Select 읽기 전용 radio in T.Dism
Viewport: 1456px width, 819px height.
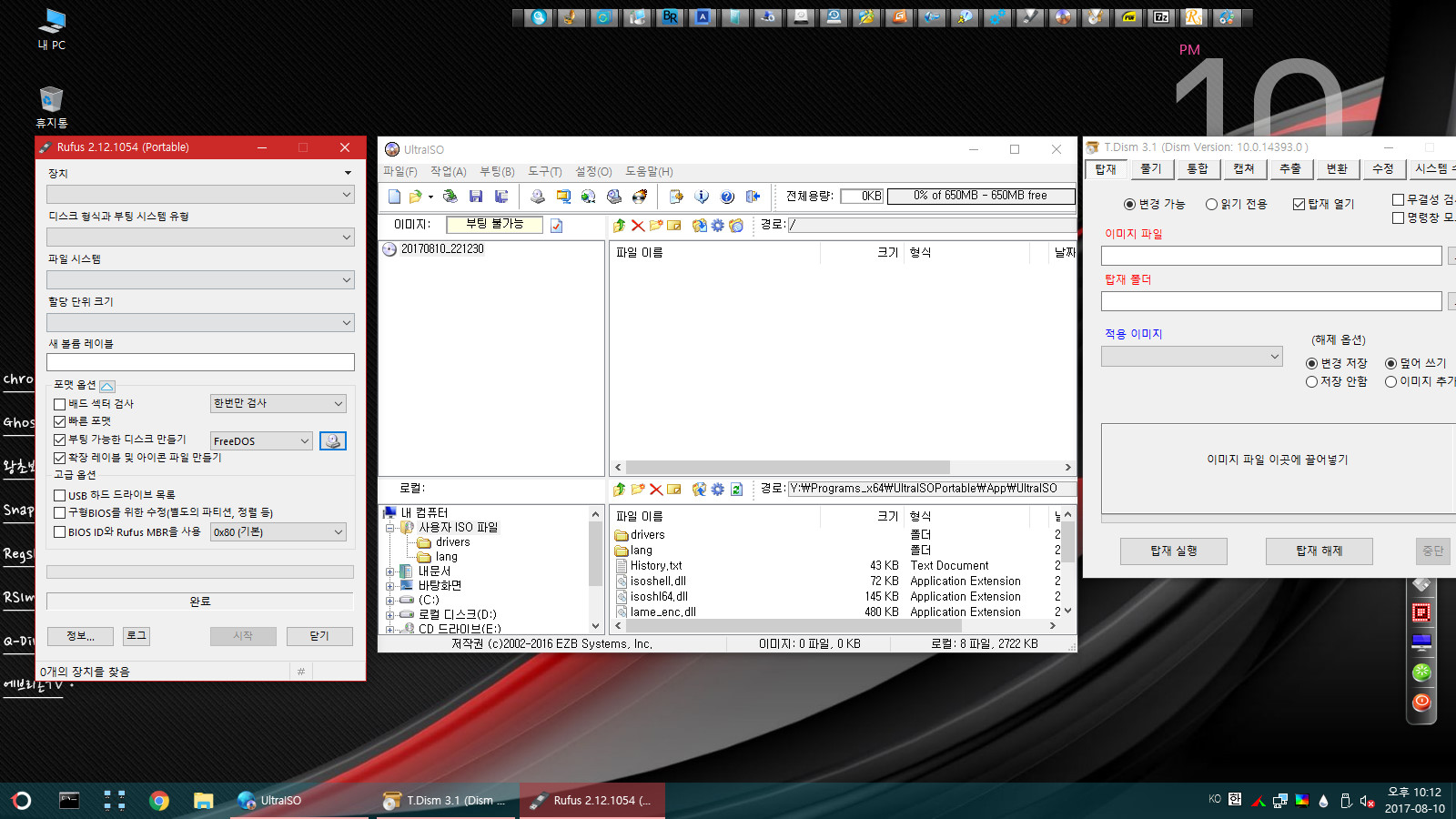coord(1211,205)
